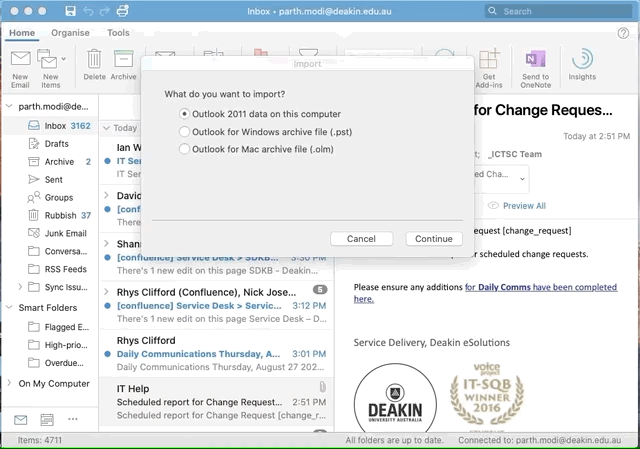The height and width of the screenshot is (449, 640).
Task: Open the Conversa... folder
Action: (51, 251)
